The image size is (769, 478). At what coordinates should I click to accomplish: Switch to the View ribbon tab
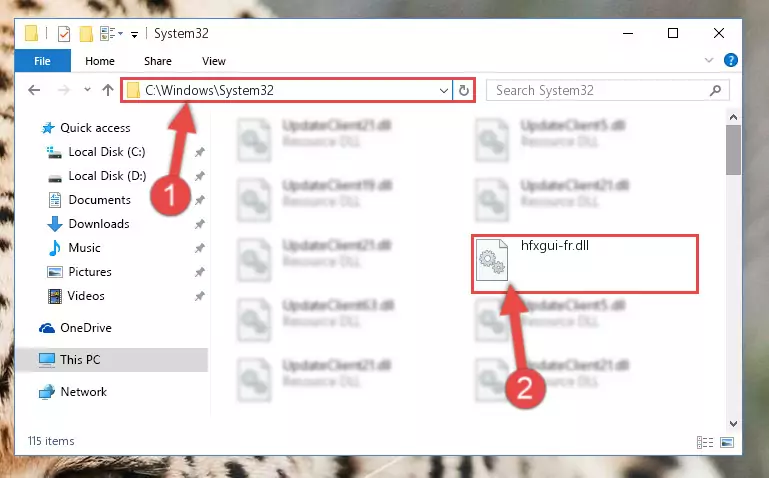pyautogui.click(x=214, y=61)
